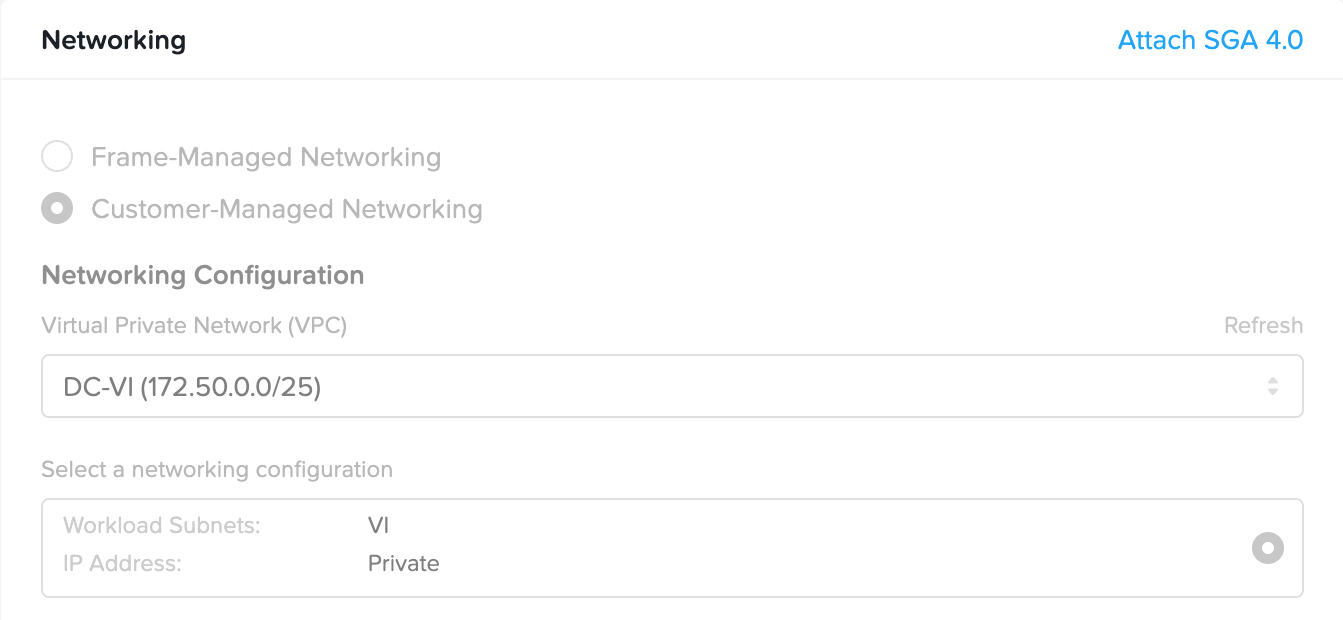Click the IP Address Private value
The height and width of the screenshot is (620, 1343).
tap(403, 563)
